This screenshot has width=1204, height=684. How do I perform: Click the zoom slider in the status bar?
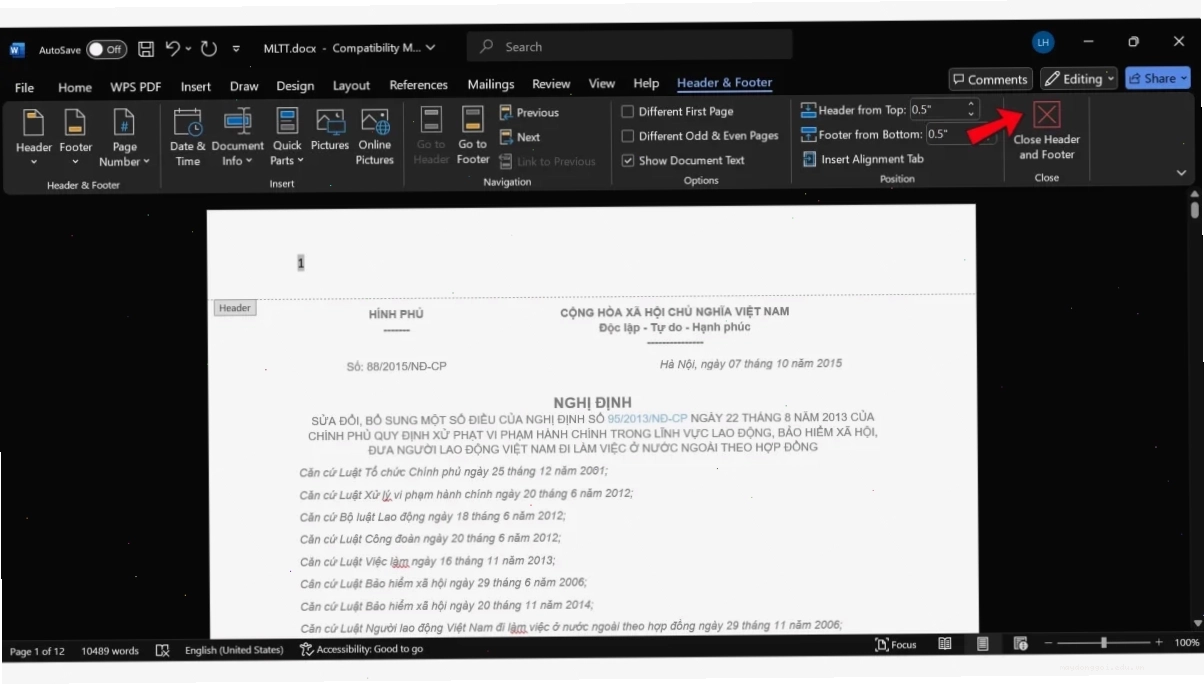pos(1104,643)
